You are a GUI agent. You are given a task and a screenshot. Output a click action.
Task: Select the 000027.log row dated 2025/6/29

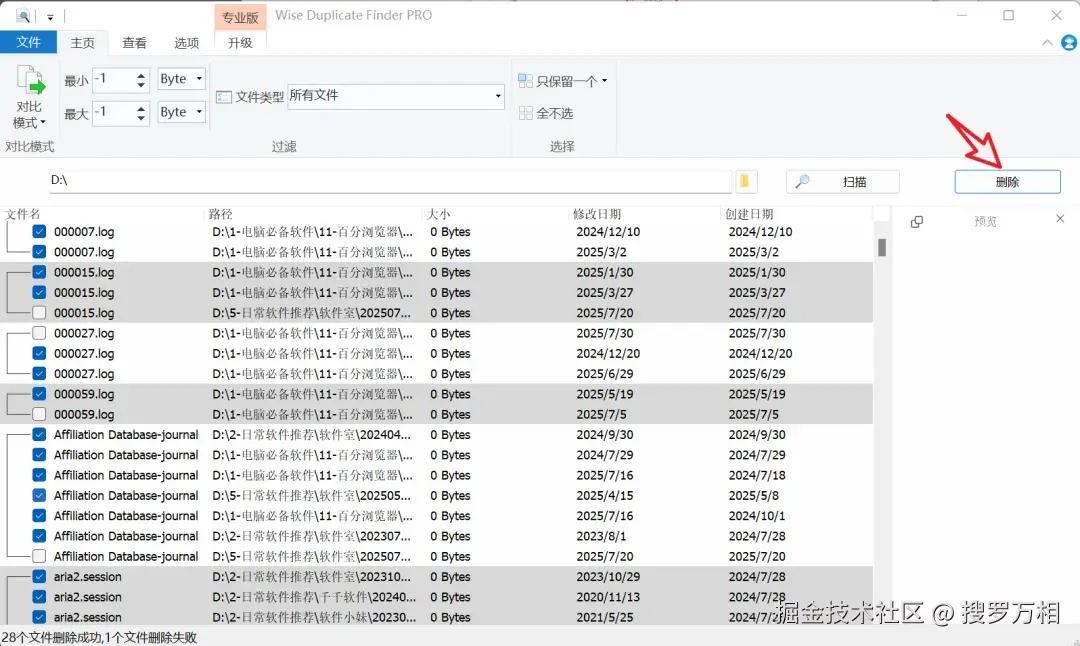coord(437,374)
